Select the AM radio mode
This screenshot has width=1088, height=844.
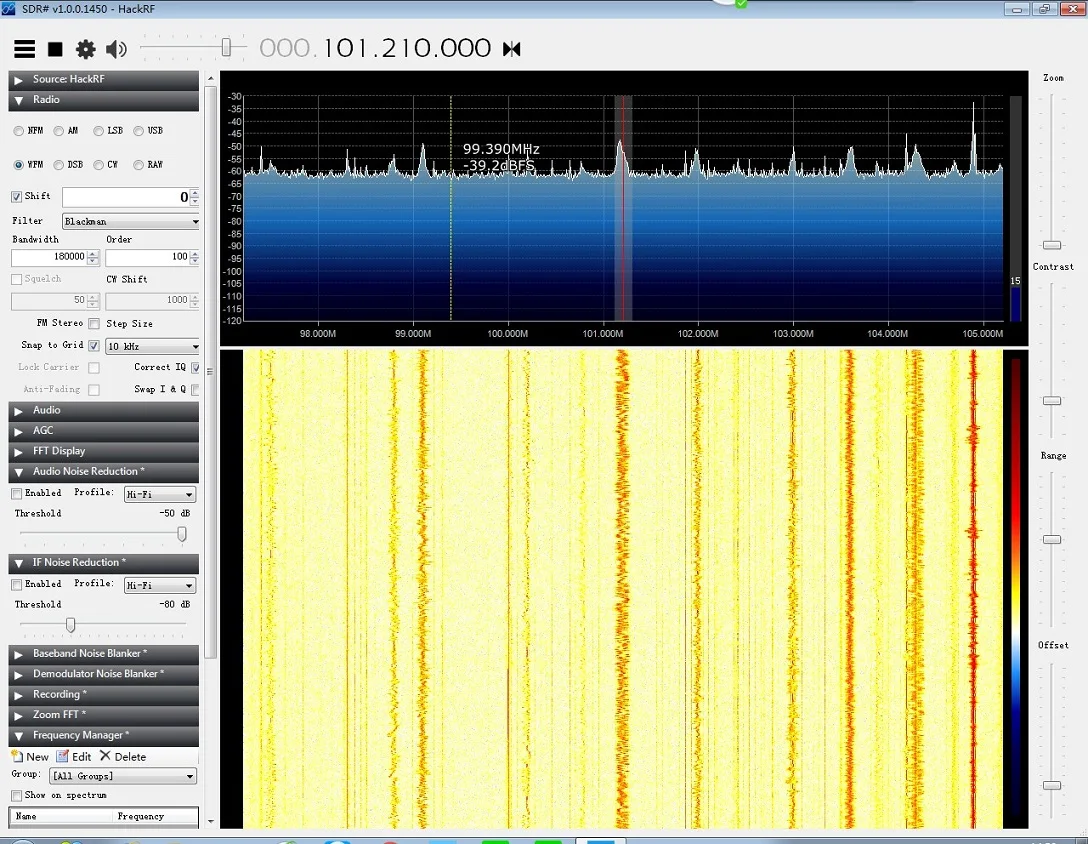coord(59,130)
